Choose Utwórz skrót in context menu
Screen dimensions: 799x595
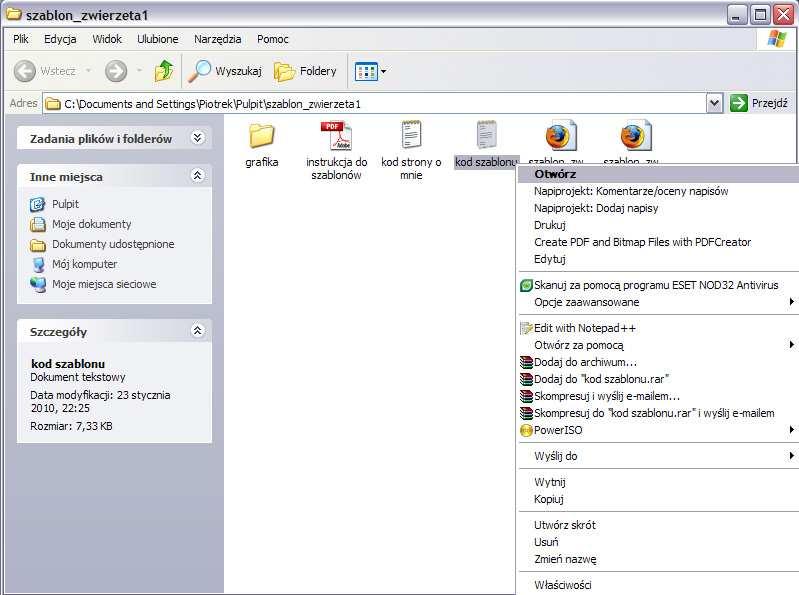(x=658, y=525)
